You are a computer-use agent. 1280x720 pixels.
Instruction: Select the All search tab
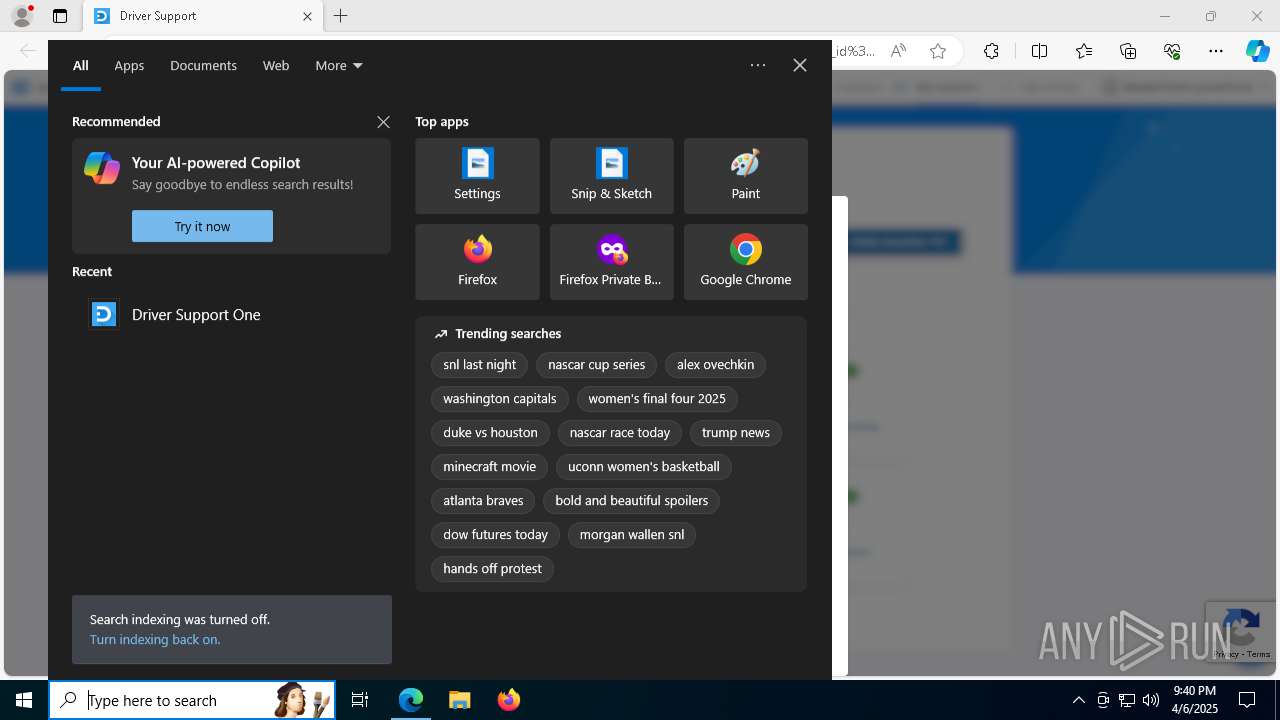click(x=81, y=66)
